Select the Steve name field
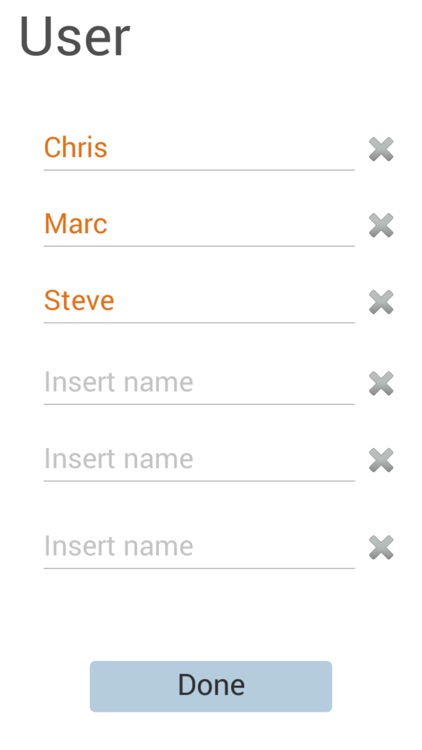The width and height of the screenshot is (422, 750). (199, 301)
